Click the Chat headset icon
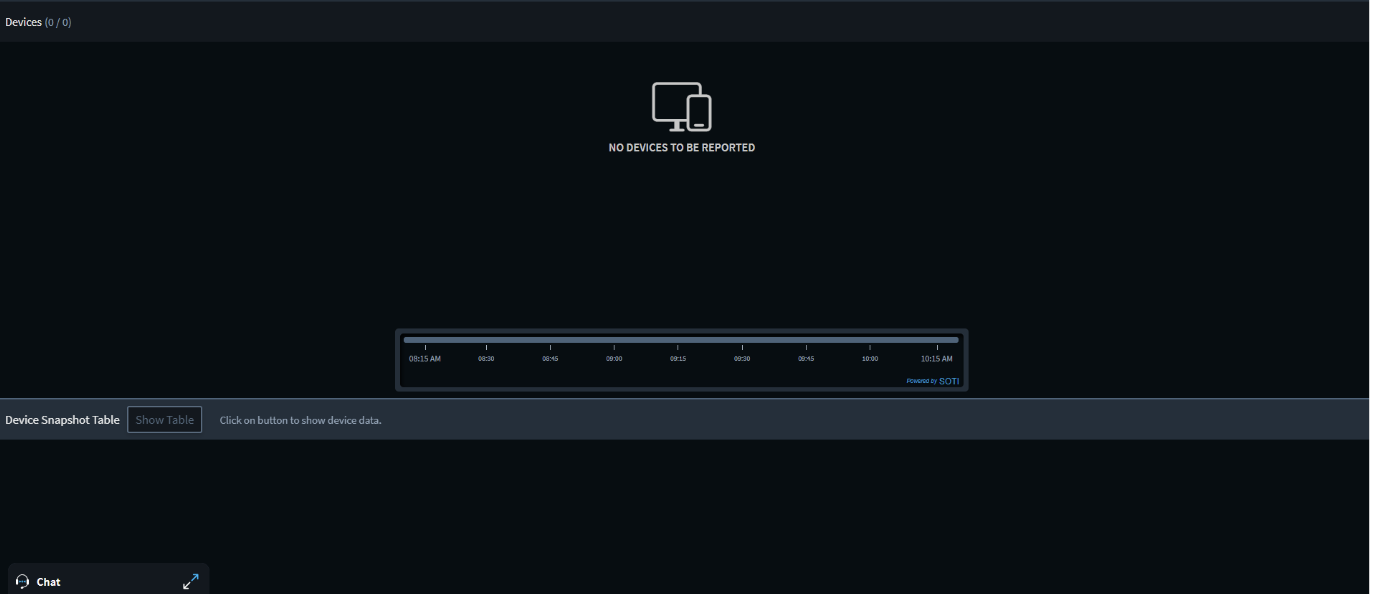The image size is (1376, 594). [23, 581]
